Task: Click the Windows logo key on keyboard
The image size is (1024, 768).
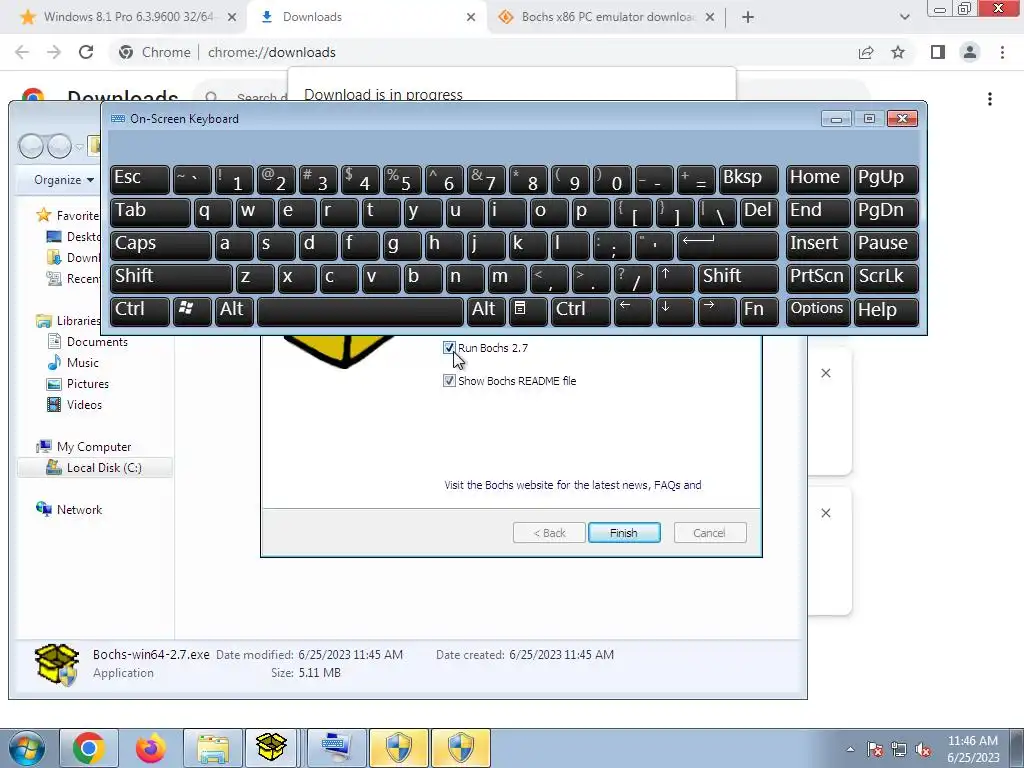Action: [x=192, y=310]
